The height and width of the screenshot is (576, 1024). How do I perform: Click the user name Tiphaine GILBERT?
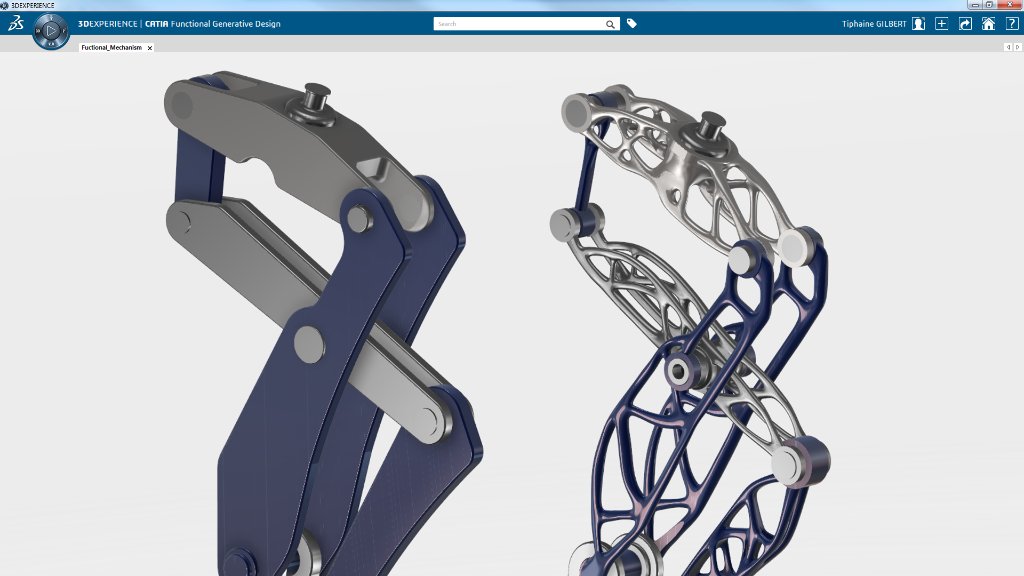pyautogui.click(x=874, y=24)
